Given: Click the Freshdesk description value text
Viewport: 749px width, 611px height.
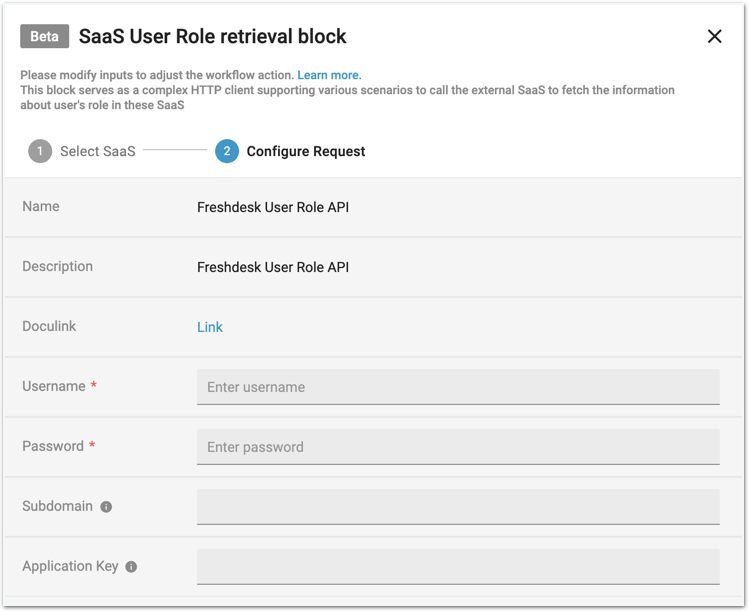Looking at the screenshot, I should [273, 267].
